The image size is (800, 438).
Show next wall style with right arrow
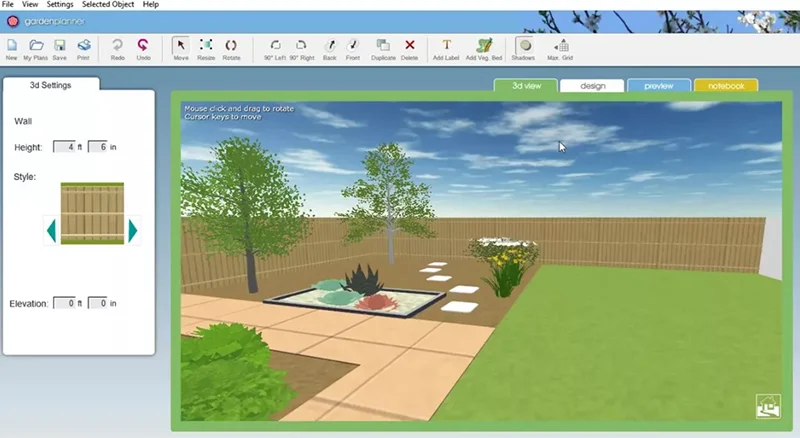point(132,231)
